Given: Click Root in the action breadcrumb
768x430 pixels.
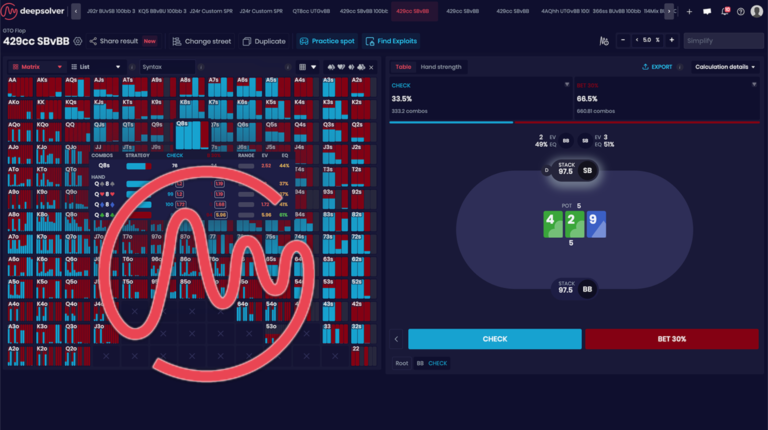Looking at the screenshot, I should pos(402,363).
